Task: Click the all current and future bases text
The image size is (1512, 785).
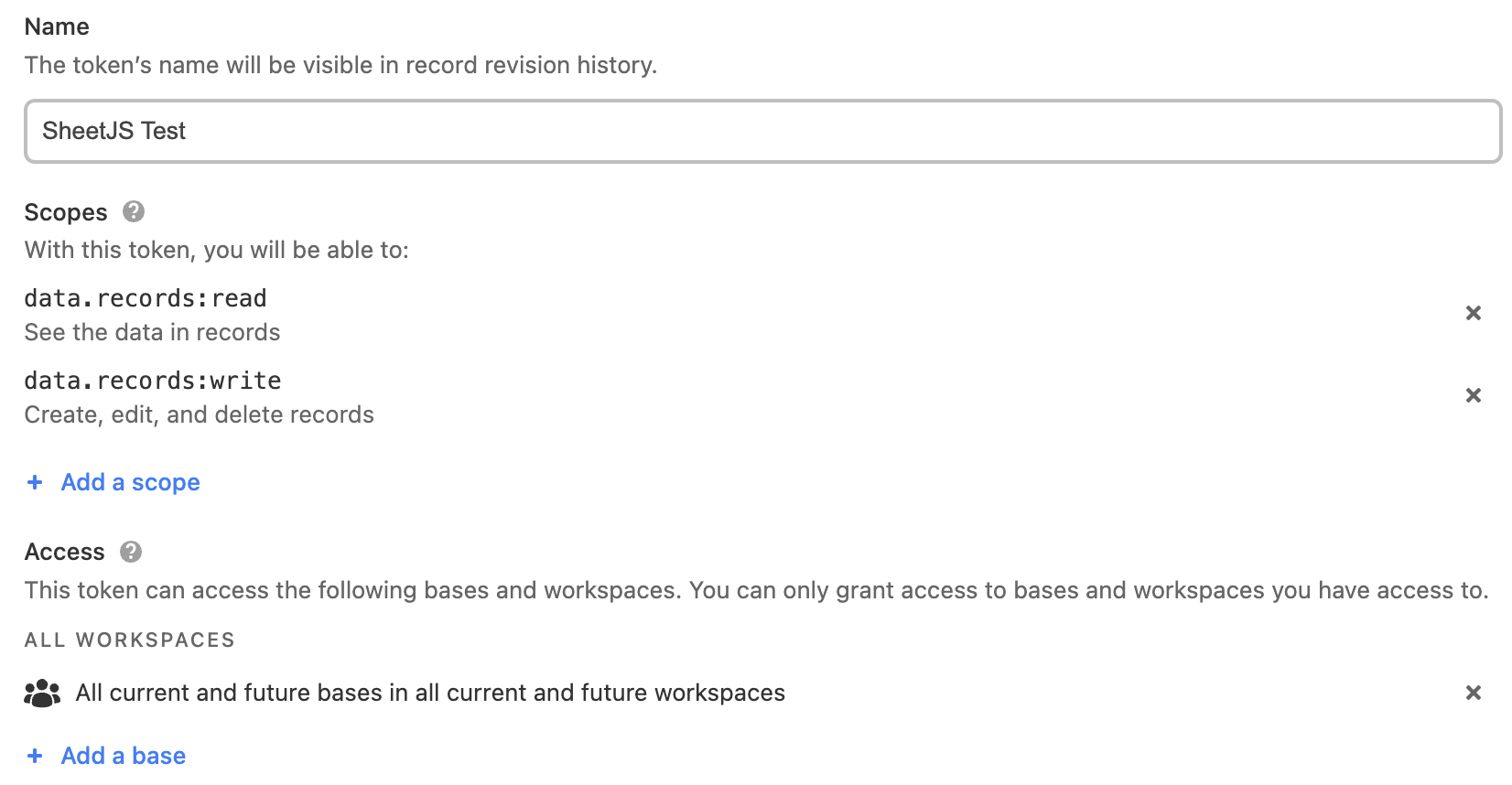Action: coord(430,693)
